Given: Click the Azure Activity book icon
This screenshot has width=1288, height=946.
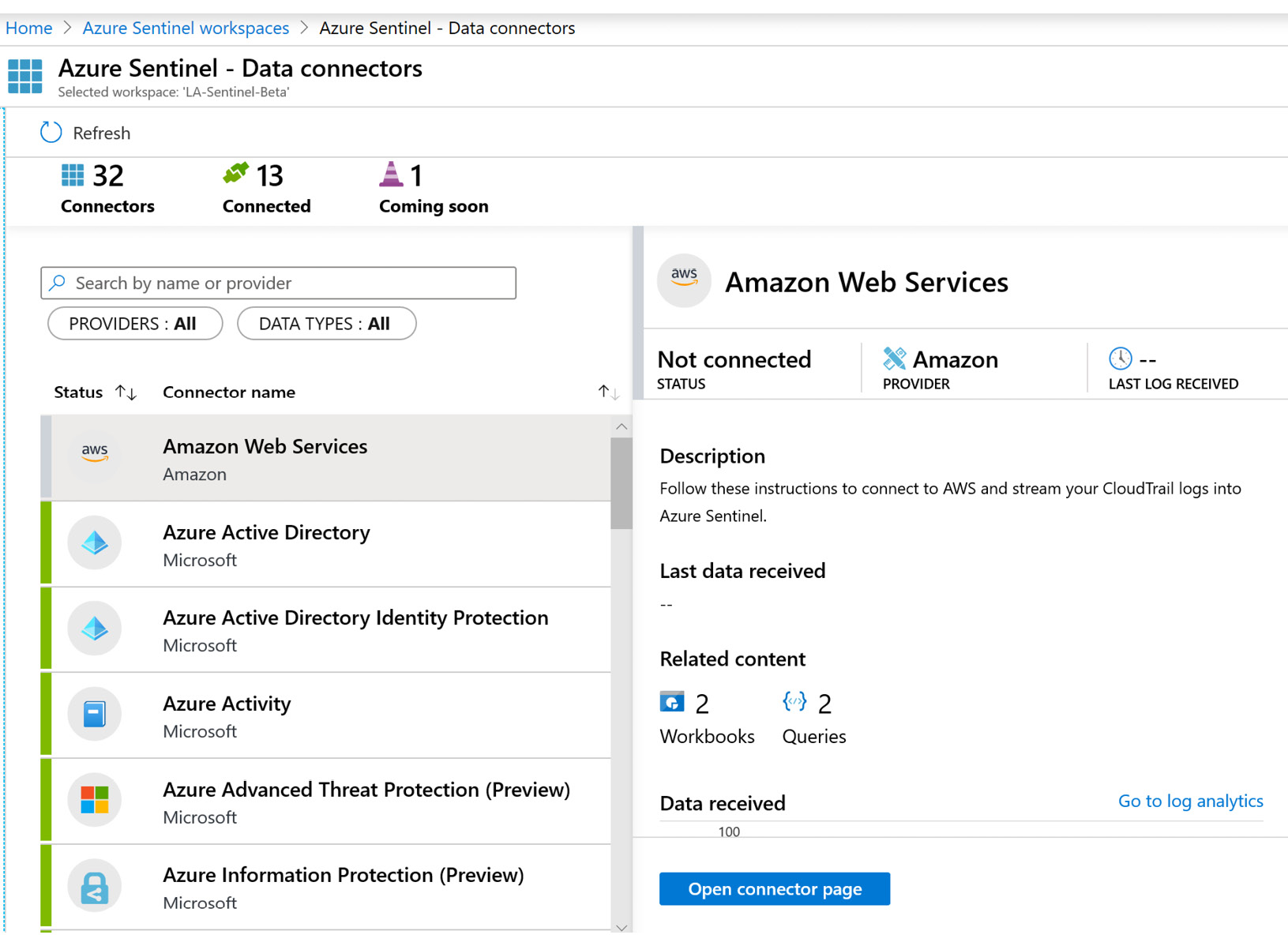Looking at the screenshot, I should (x=95, y=714).
